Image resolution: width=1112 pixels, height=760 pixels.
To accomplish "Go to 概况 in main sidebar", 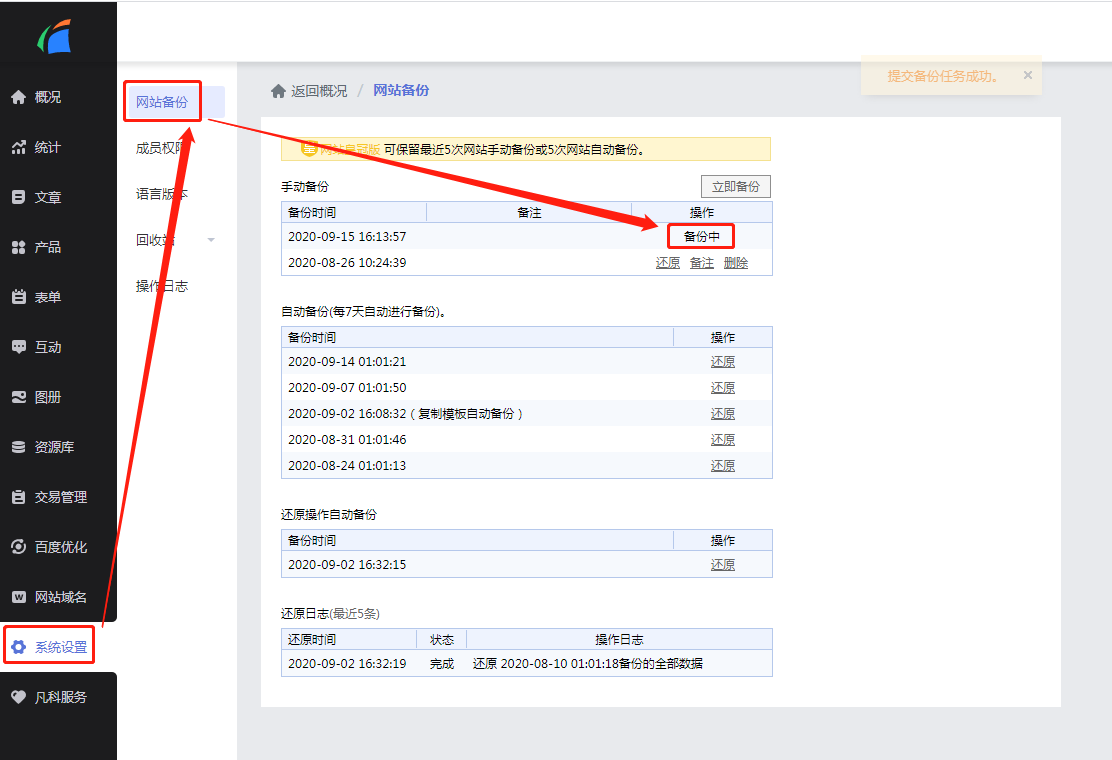I will 48,97.
